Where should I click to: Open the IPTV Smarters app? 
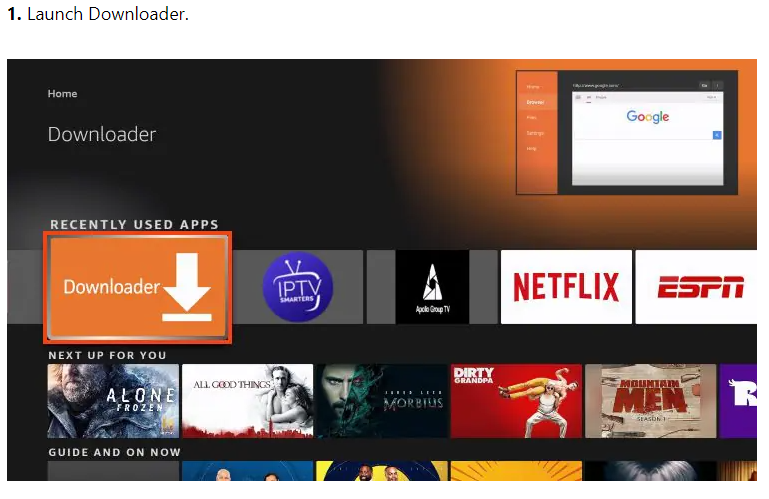[x=297, y=287]
